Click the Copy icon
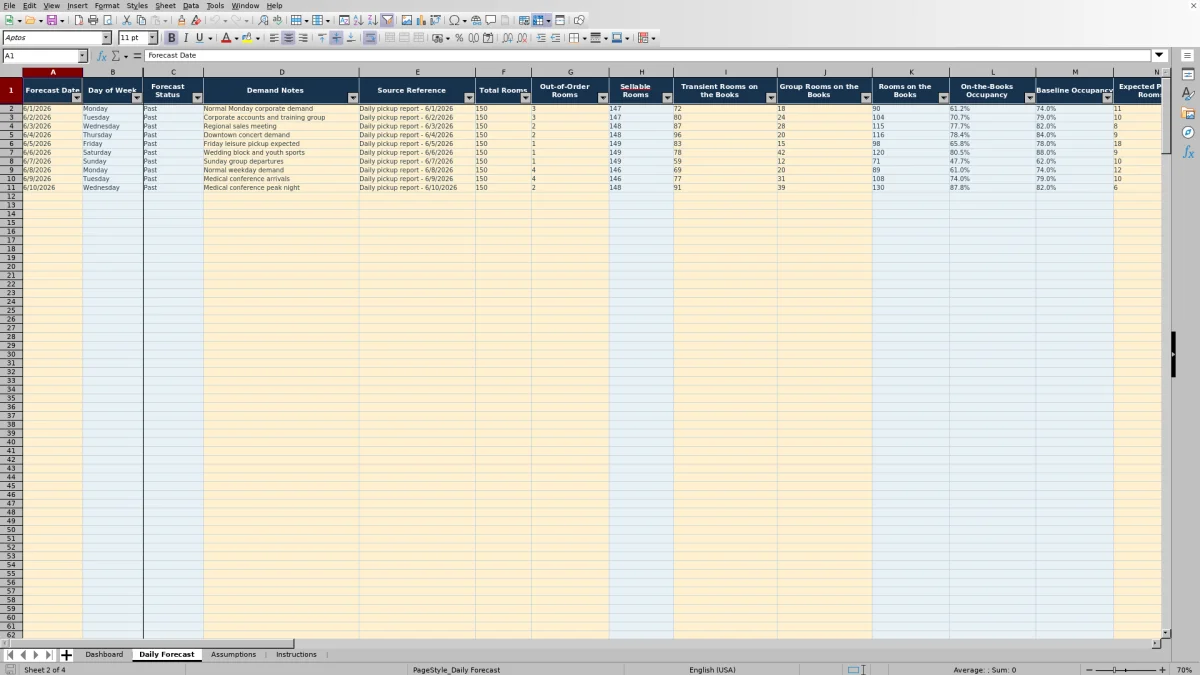 click(x=141, y=20)
